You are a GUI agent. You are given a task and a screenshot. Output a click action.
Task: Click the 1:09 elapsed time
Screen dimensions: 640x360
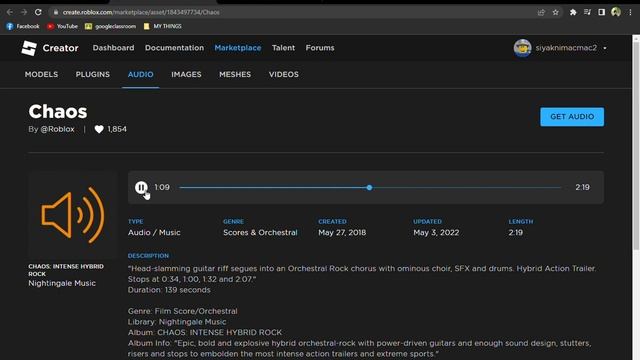pyautogui.click(x=162, y=187)
